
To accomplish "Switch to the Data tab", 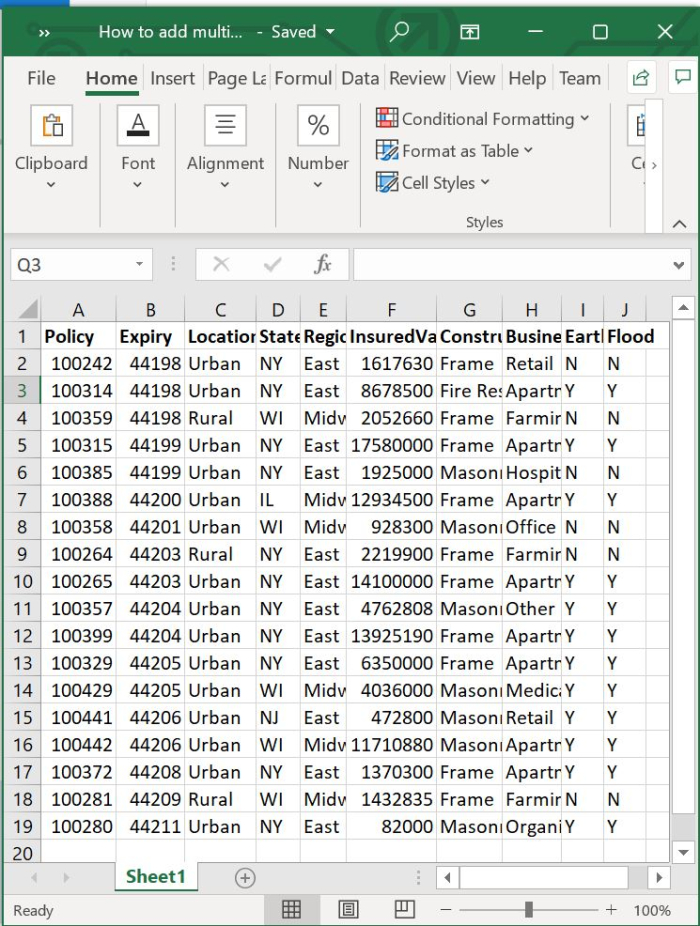I will pyautogui.click(x=360, y=78).
